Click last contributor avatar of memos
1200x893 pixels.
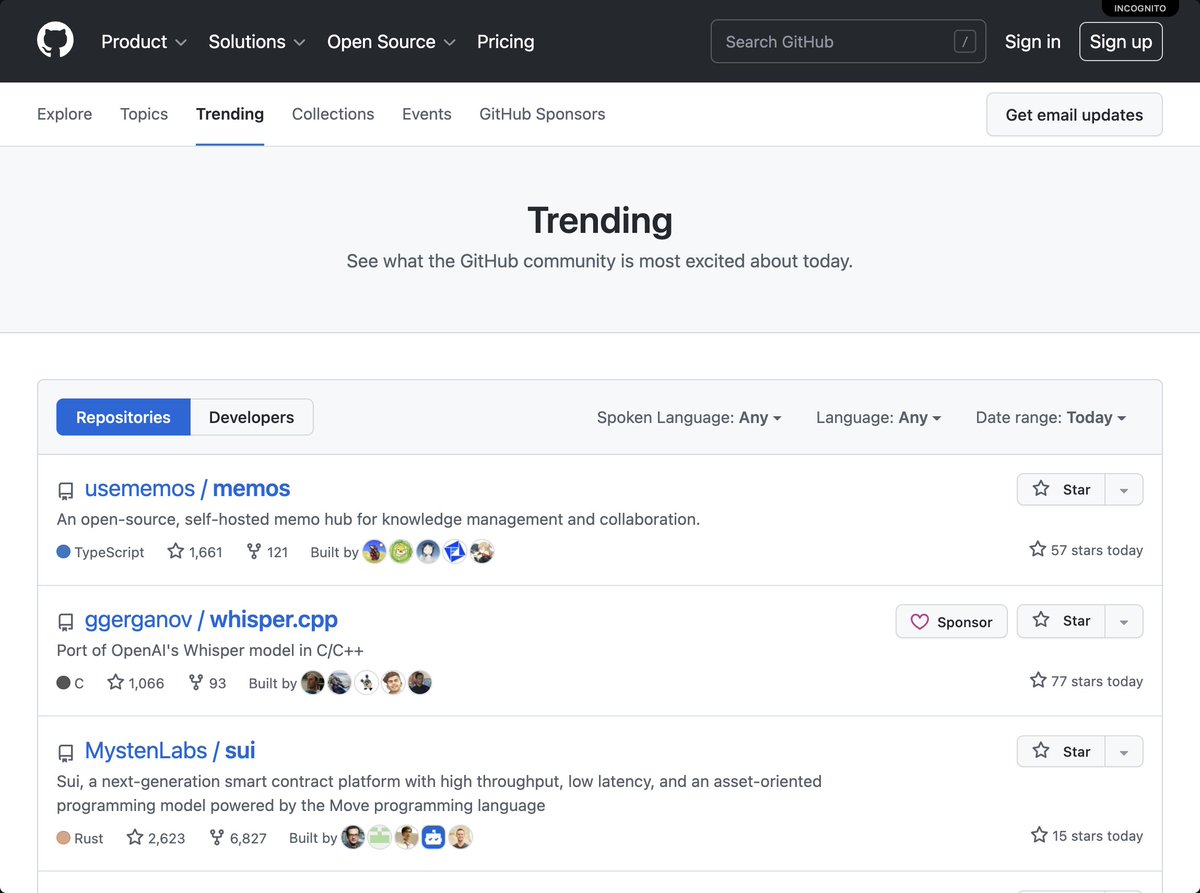tap(482, 551)
